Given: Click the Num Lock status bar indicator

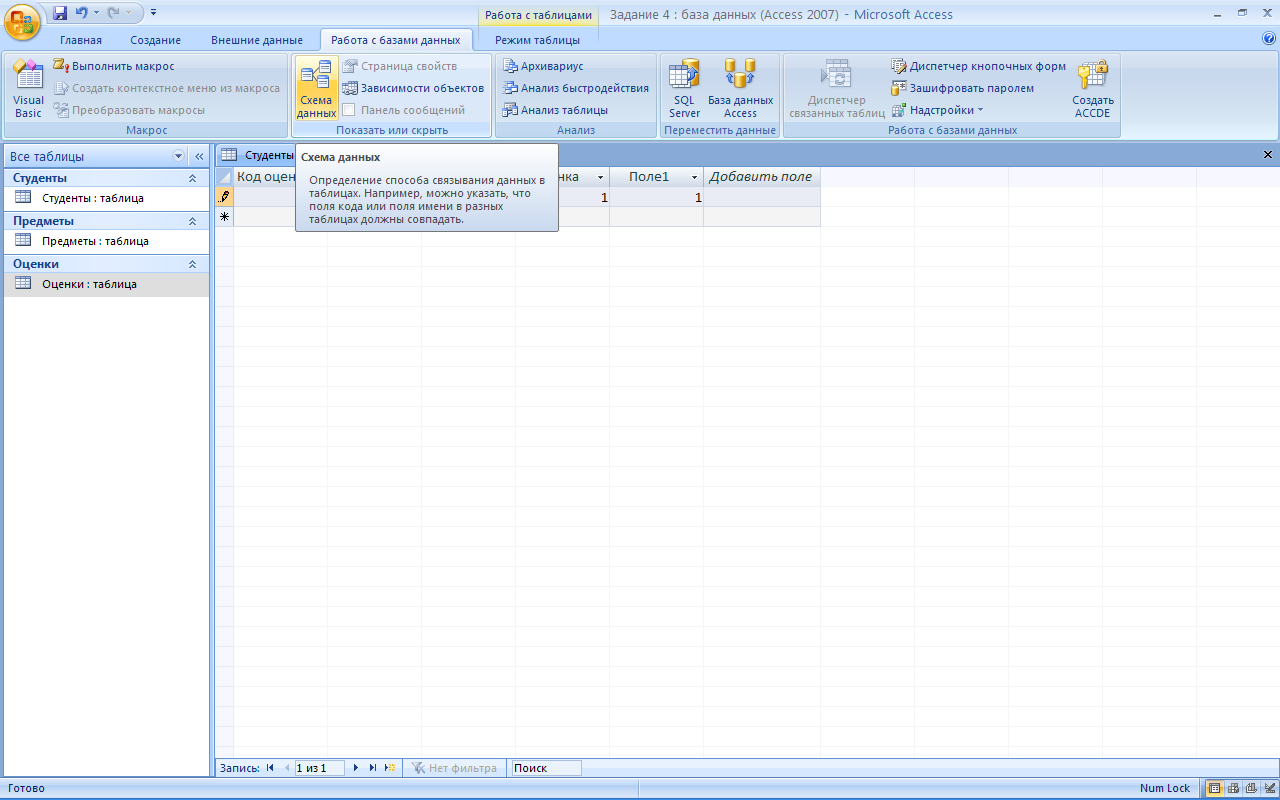Looking at the screenshot, I should (1165, 788).
